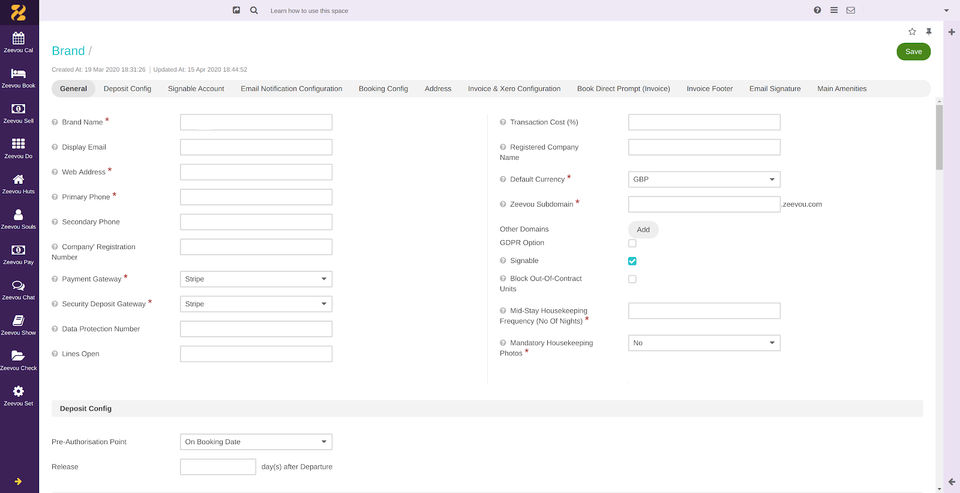Open Zeevou Do grid icon

pyautogui.click(x=18, y=144)
